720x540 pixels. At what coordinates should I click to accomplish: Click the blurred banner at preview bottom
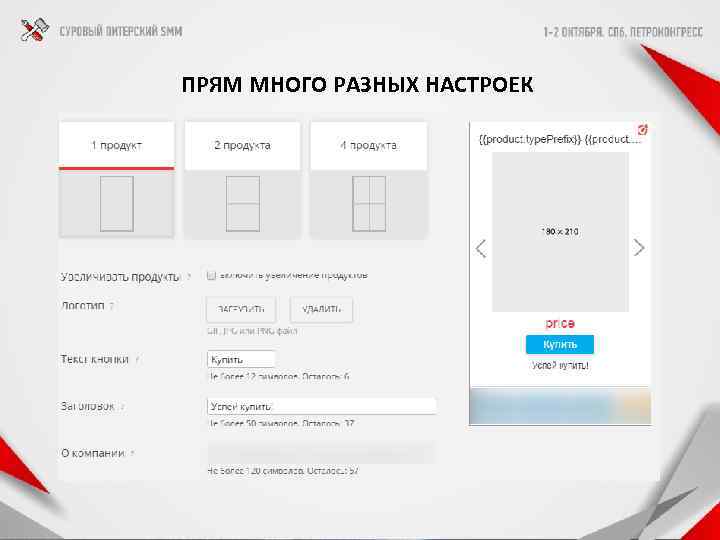[x=560, y=405]
